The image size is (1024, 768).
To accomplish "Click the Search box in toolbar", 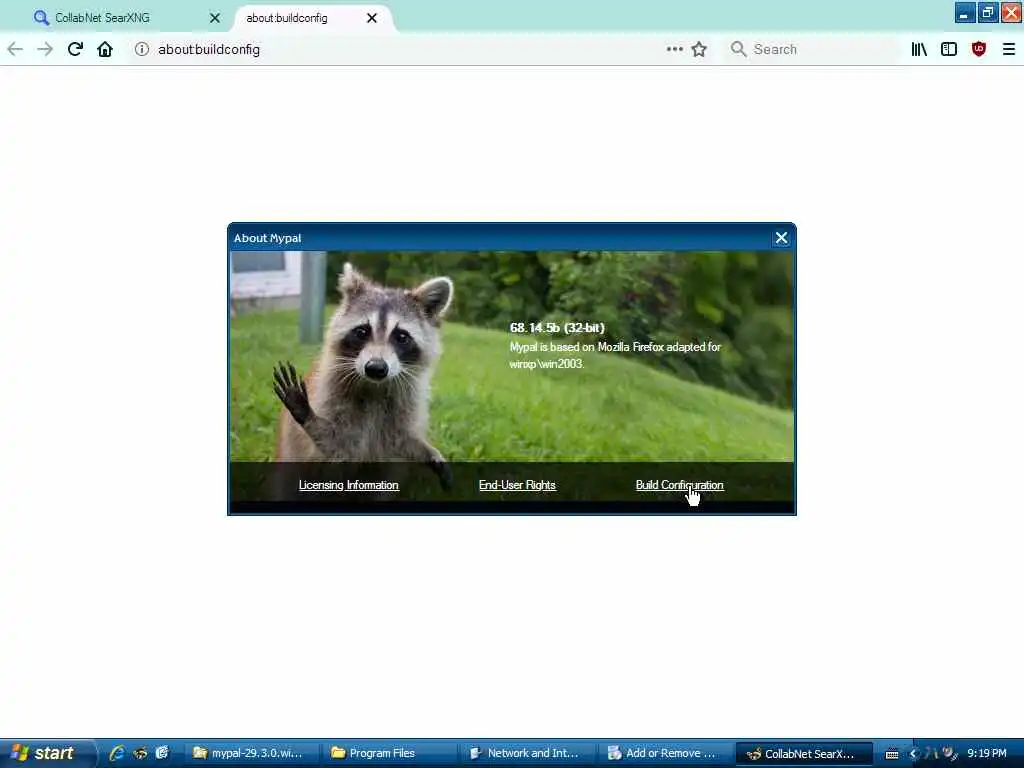I will tap(812, 50).
